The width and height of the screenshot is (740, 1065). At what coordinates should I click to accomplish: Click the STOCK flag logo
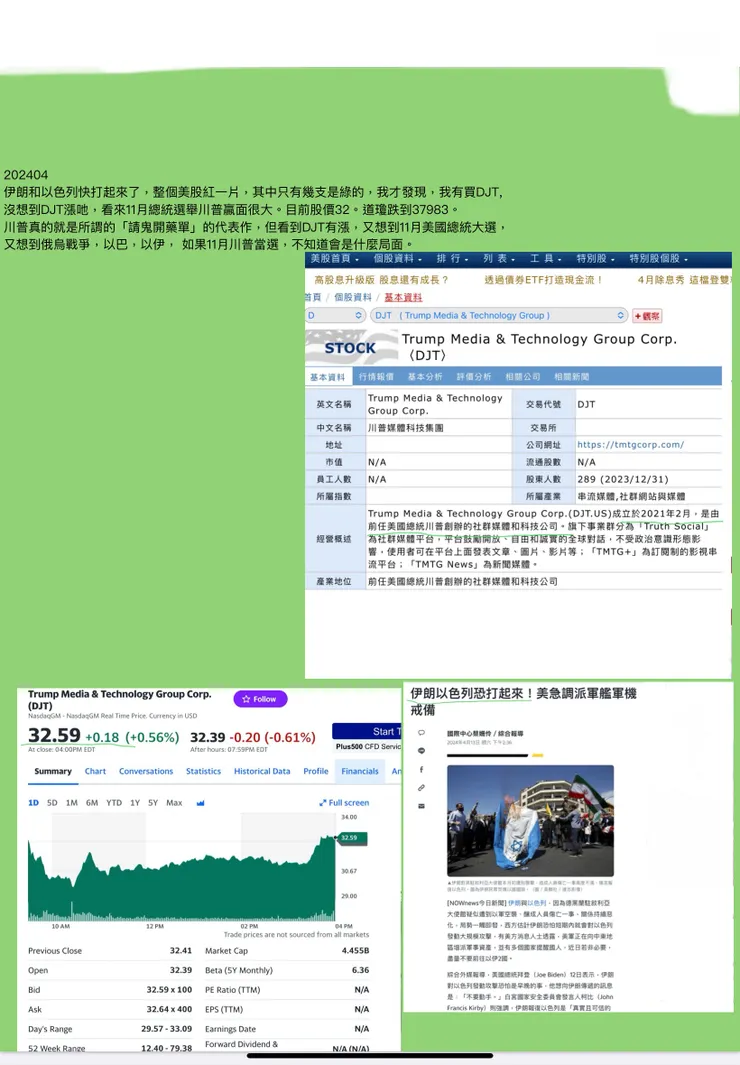pos(352,347)
